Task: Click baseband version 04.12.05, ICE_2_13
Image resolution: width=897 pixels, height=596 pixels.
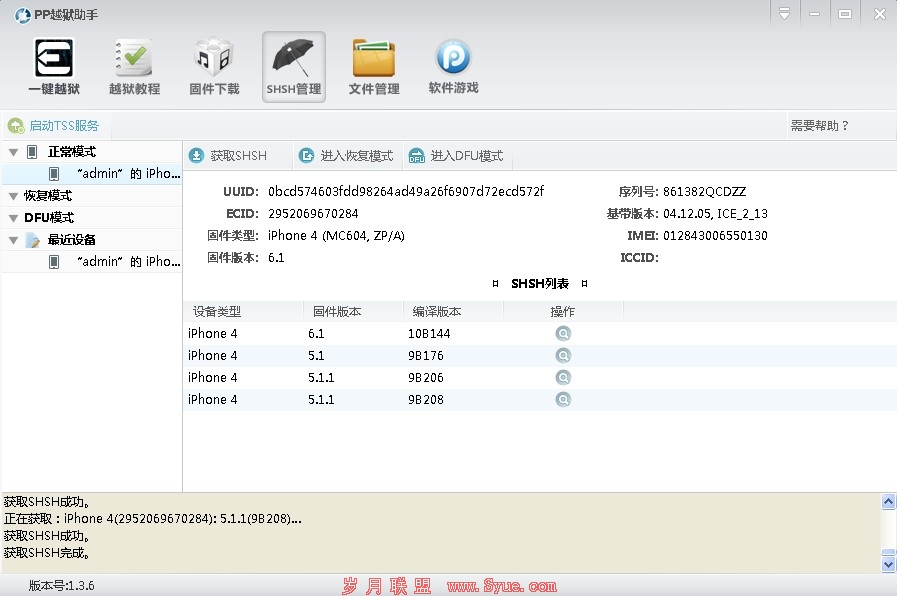Action: [x=715, y=213]
